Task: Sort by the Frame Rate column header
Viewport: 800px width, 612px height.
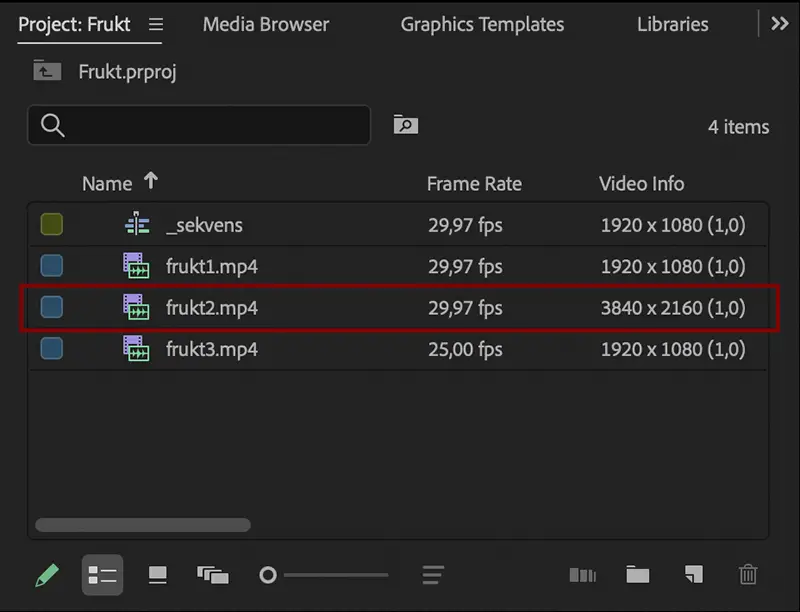Action: pyautogui.click(x=474, y=184)
